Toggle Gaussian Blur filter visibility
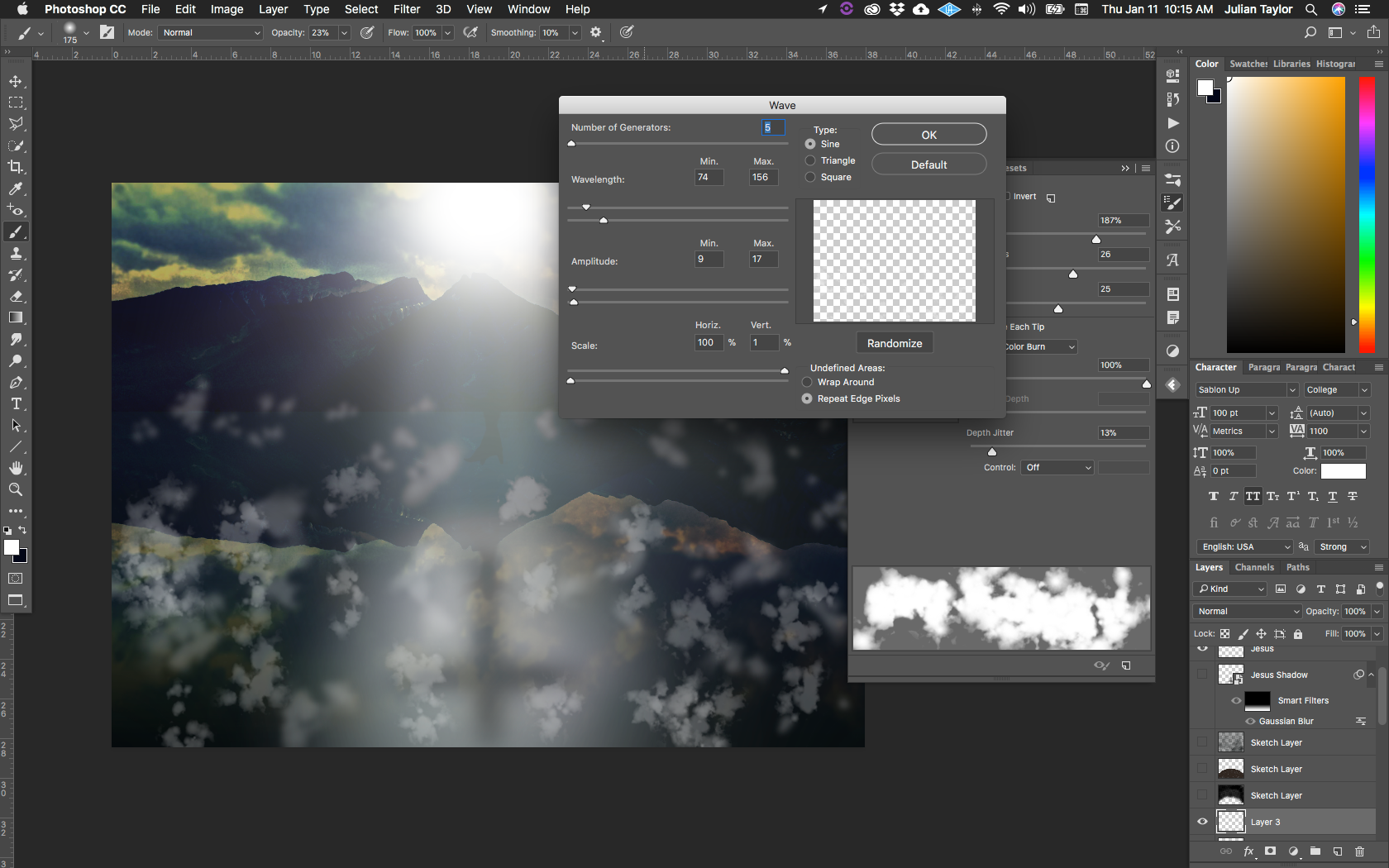The width and height of the screenshot is (1389, 868). pos(1250,721)
